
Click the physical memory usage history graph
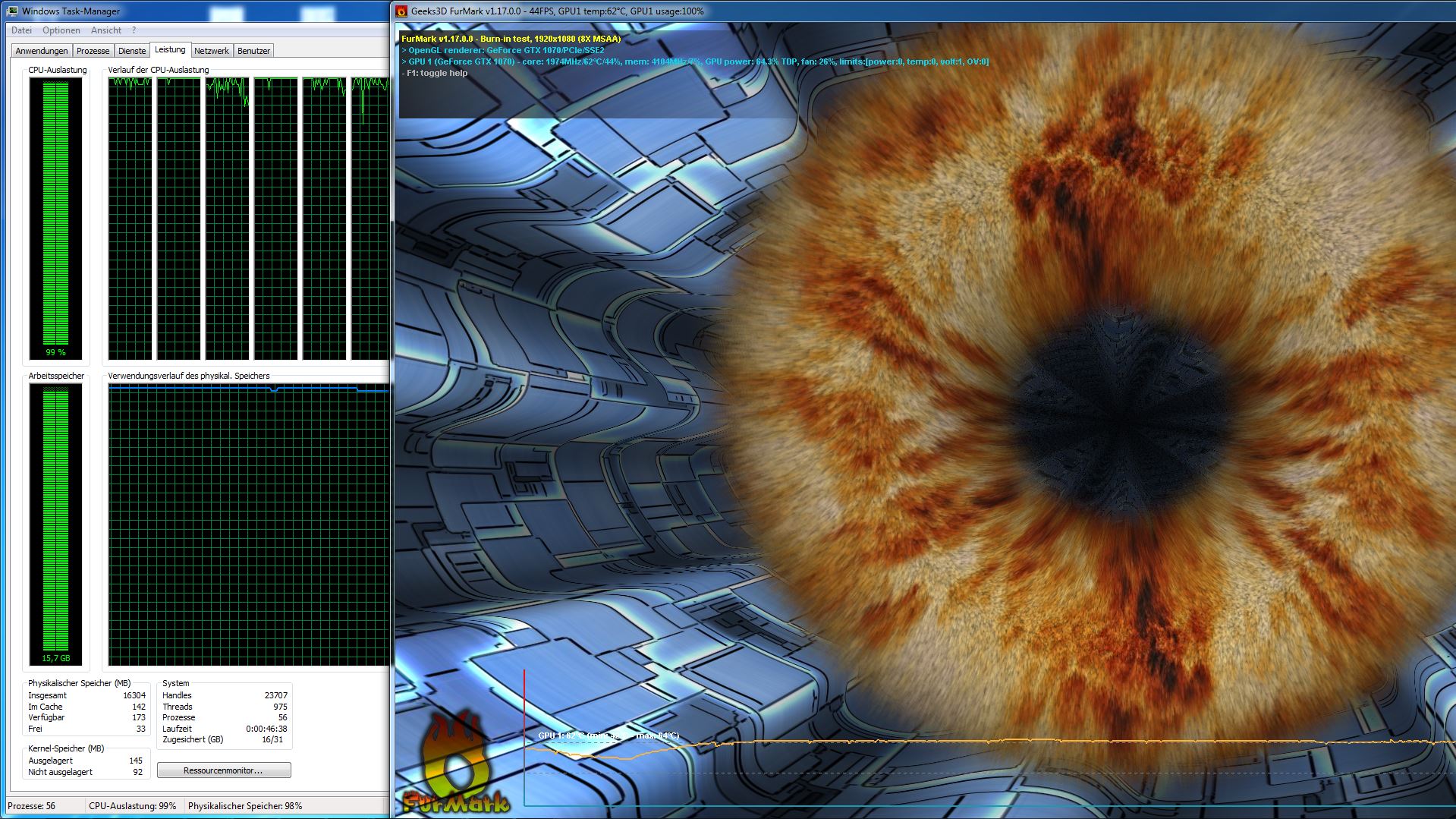pyautogui.click(x=249, y=524)
